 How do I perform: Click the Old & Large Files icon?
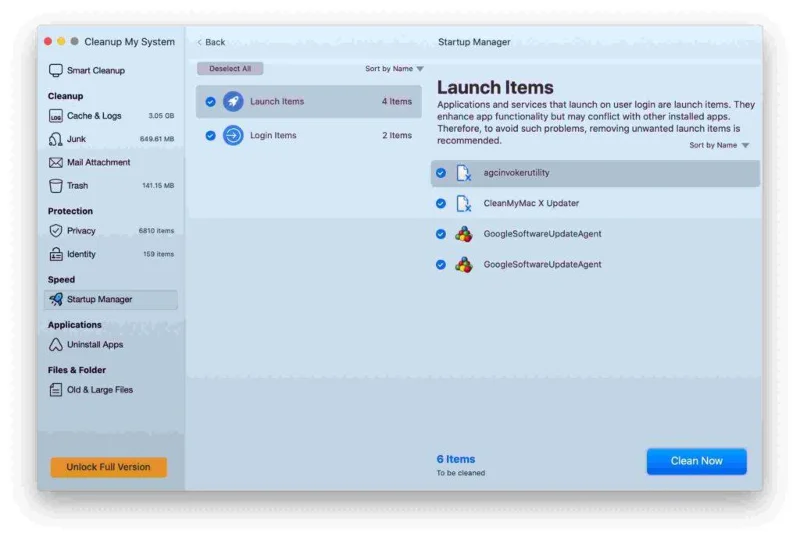56,390
